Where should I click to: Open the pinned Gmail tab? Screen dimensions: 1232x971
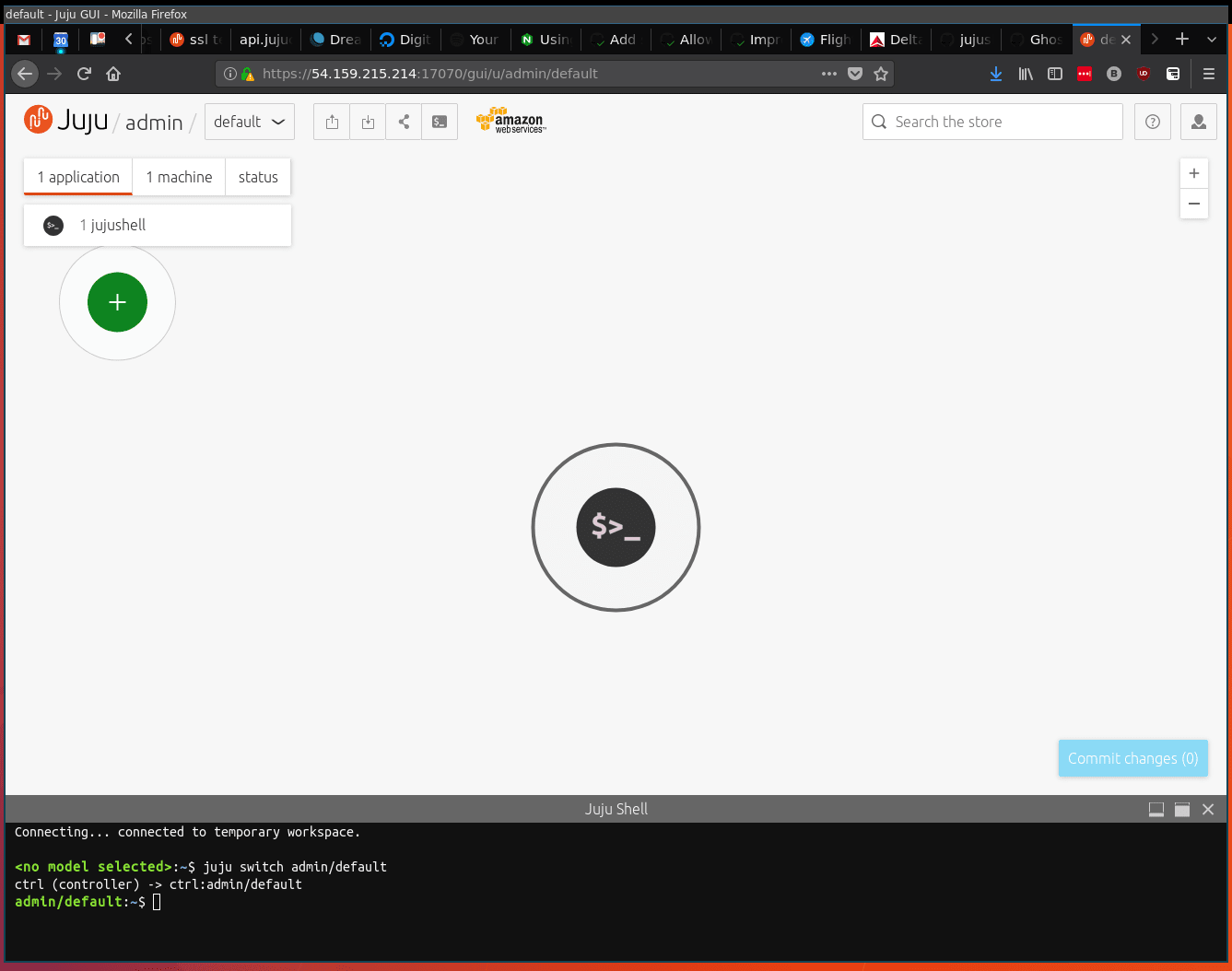click(24, 40)
